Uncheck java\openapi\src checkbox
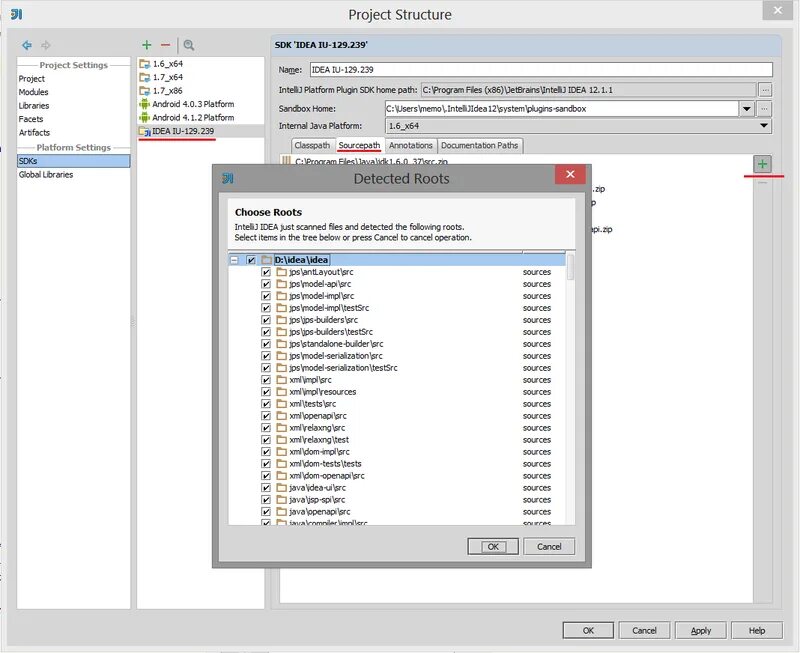This screenshot has width=800, height=653. [x=266, y=512]
